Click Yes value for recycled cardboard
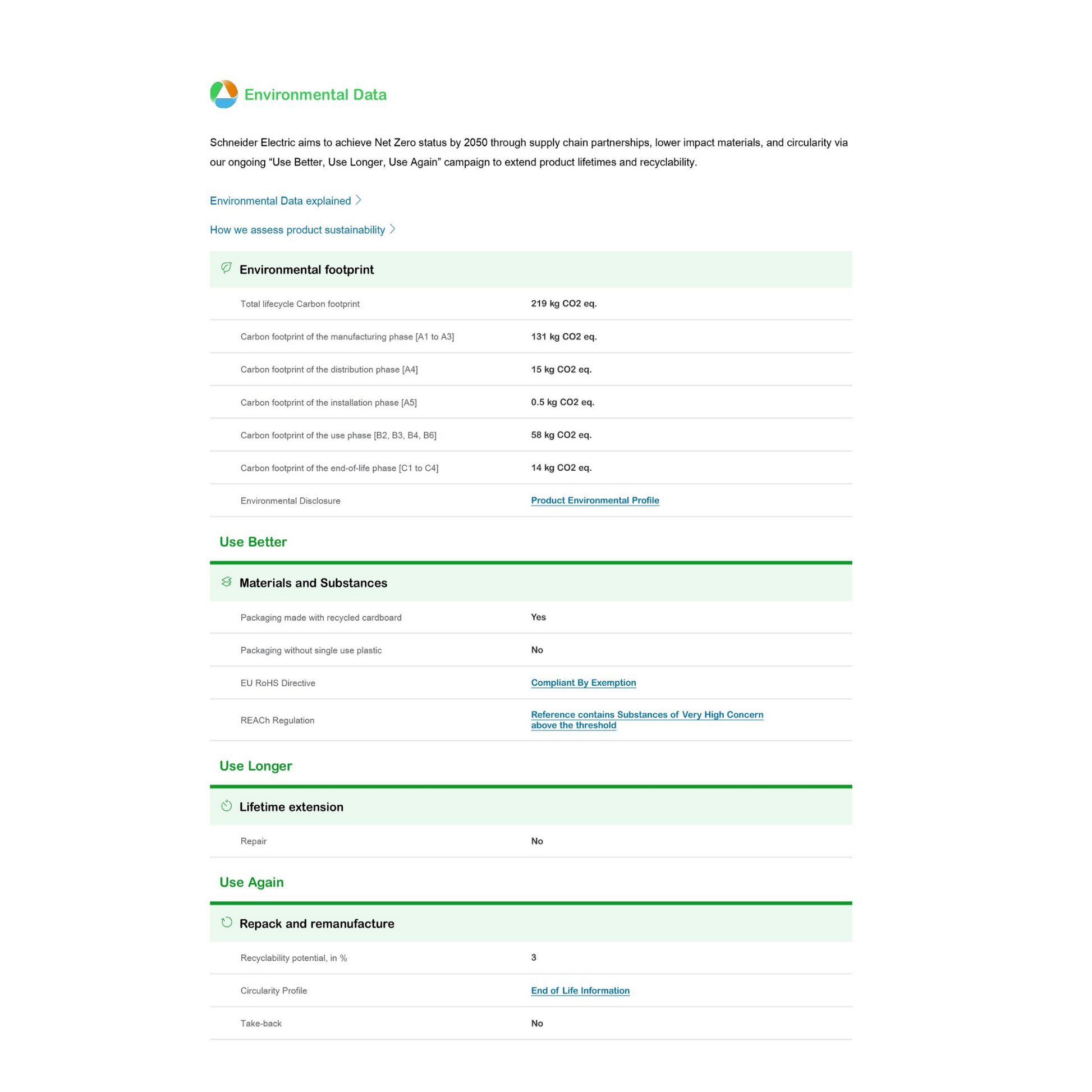Image resolution: width=1092 pixels, height=1092 pixels. click(x=538, y=617)
